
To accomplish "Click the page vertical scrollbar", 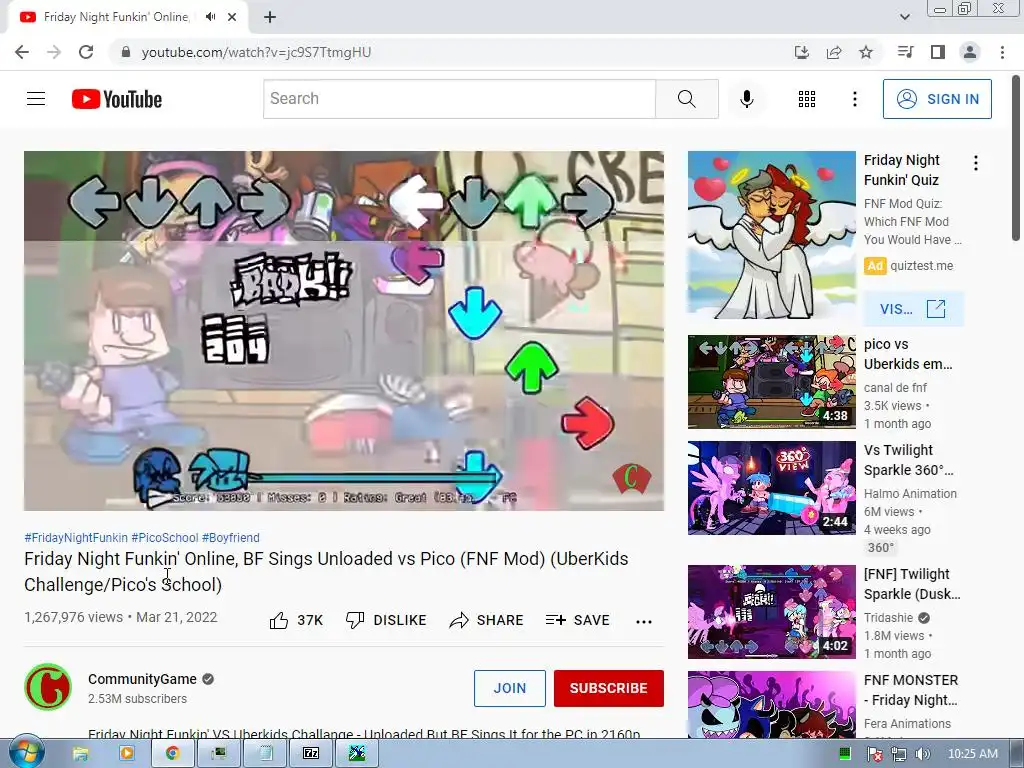I will coord(1016,157).
